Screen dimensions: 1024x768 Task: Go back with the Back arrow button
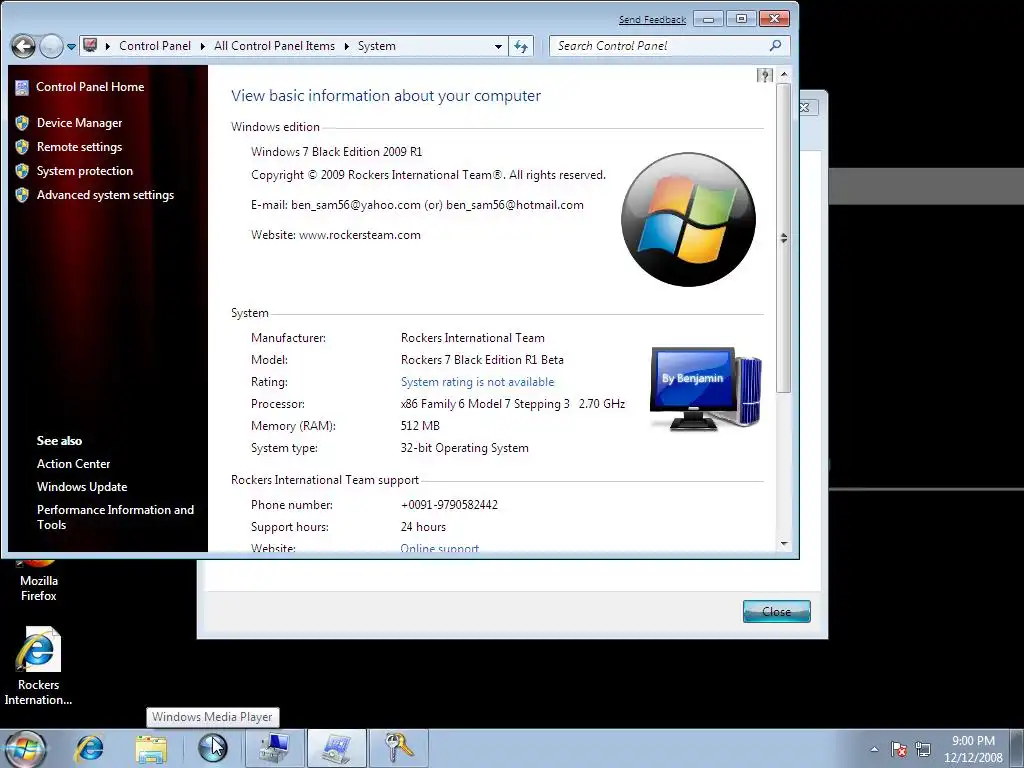[24, 46]
